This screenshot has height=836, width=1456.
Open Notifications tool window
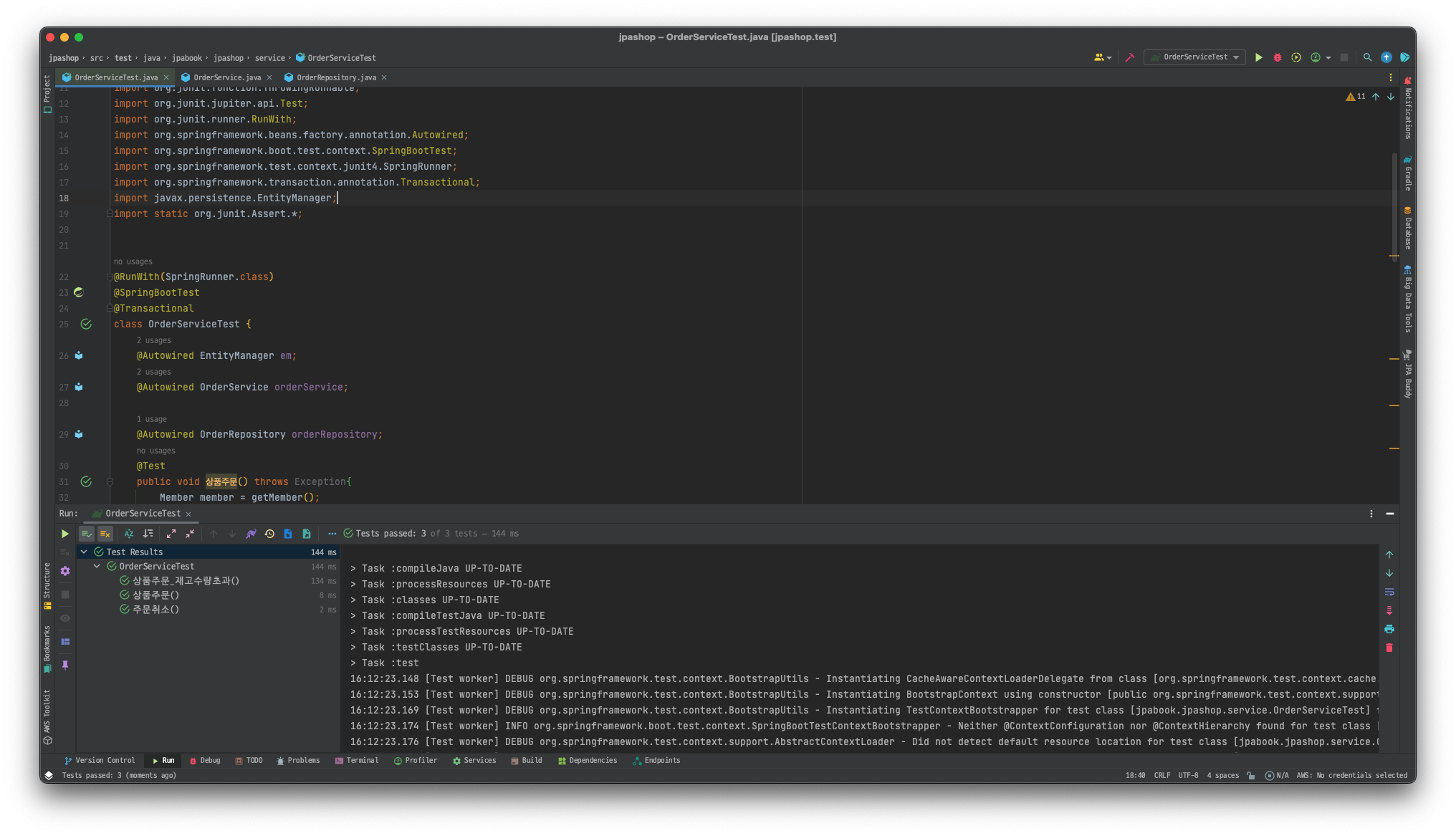1407,107
